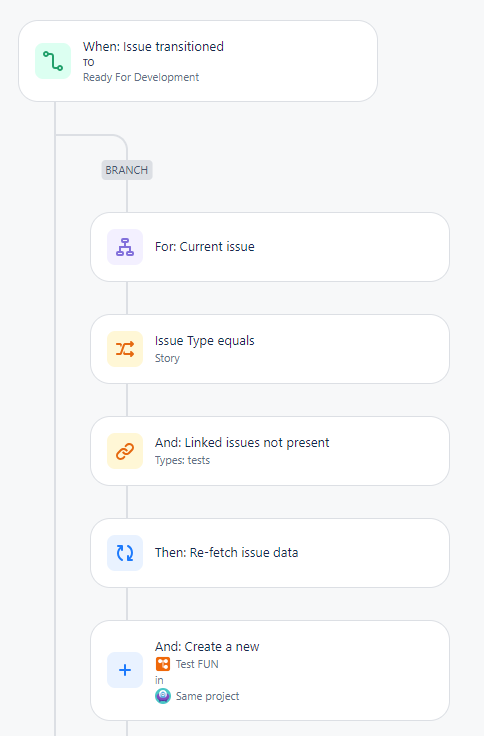Screen dimensions: 484x736
Task: Open the When: Issue transitioned trigger card
Action: 198,61
